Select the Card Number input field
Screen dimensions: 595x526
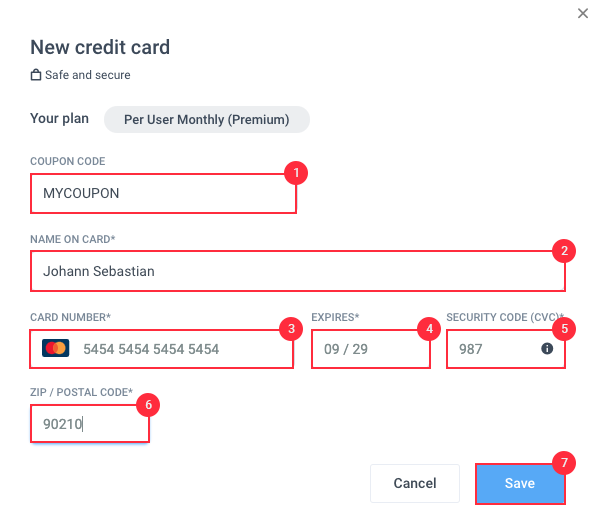pos(161,349)
